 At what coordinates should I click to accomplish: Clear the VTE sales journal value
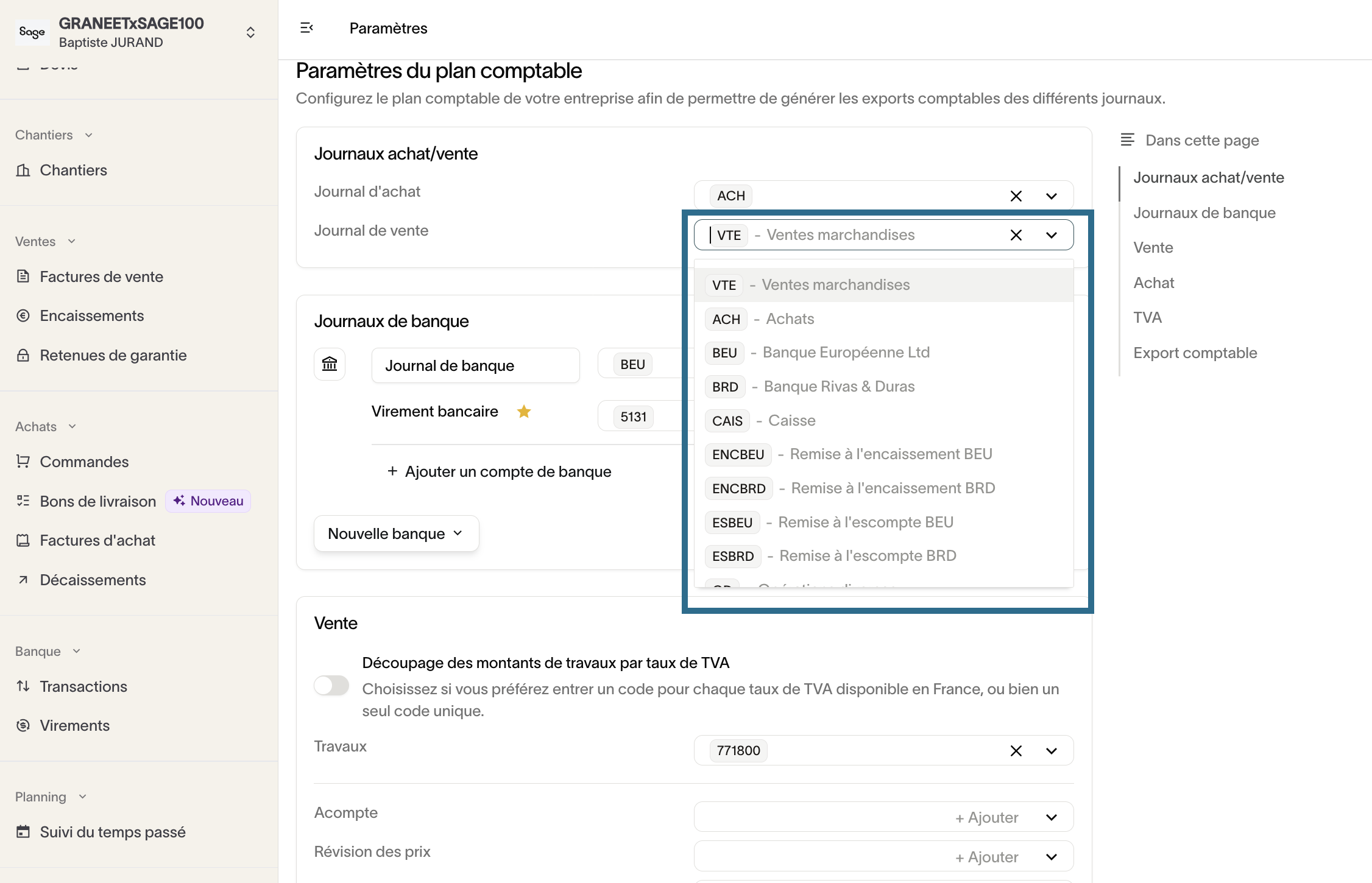pos(1016,235)
